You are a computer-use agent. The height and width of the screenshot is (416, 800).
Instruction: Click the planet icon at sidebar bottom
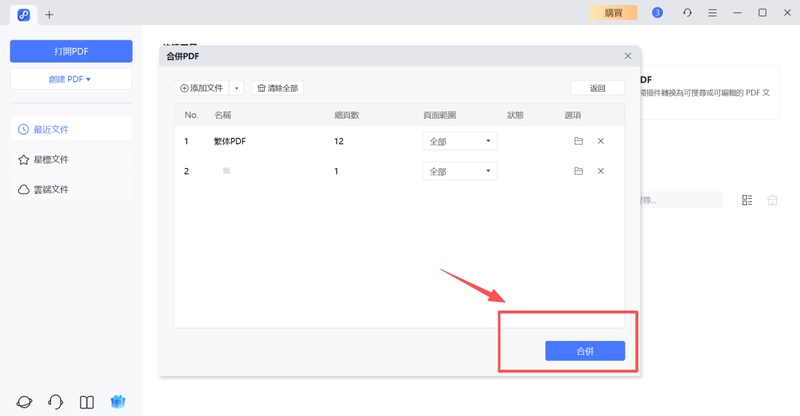[24, 402]
